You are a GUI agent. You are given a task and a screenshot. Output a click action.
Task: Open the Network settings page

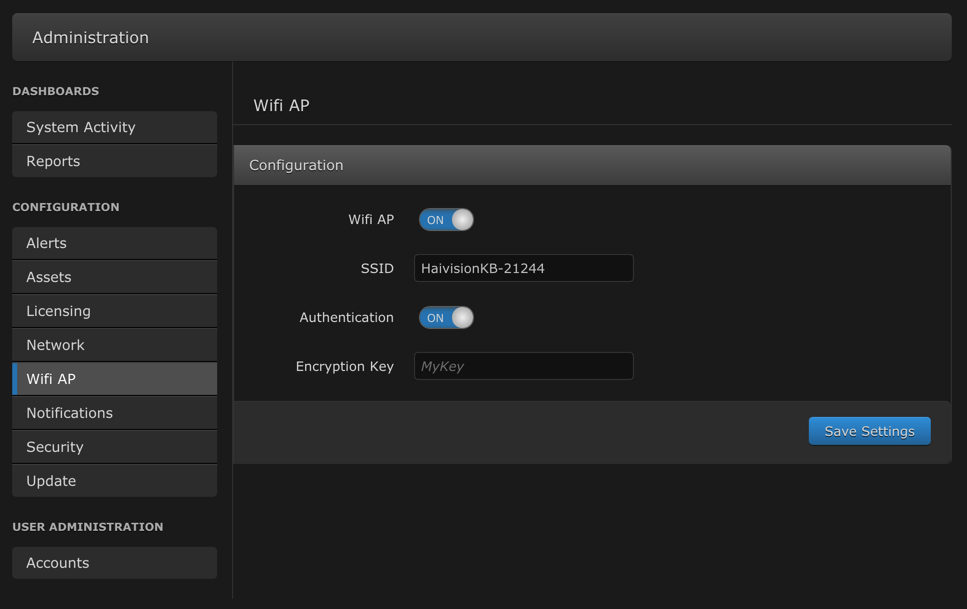114,345
